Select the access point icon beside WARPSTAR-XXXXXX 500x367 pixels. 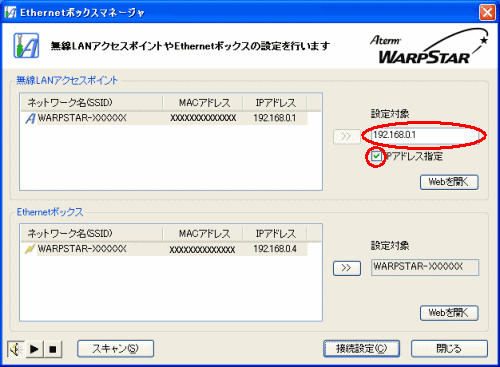coord(30,118)
